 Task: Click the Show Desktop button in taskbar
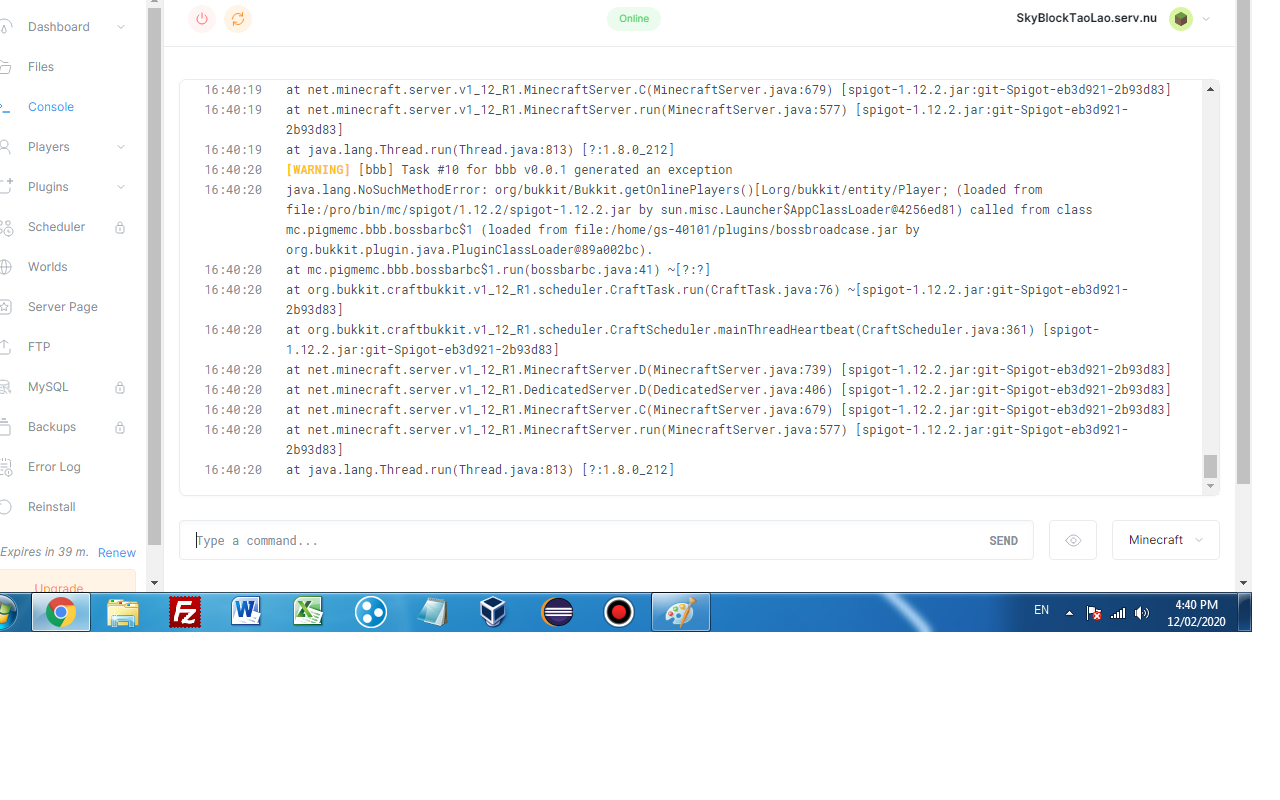pos(1245,612)
